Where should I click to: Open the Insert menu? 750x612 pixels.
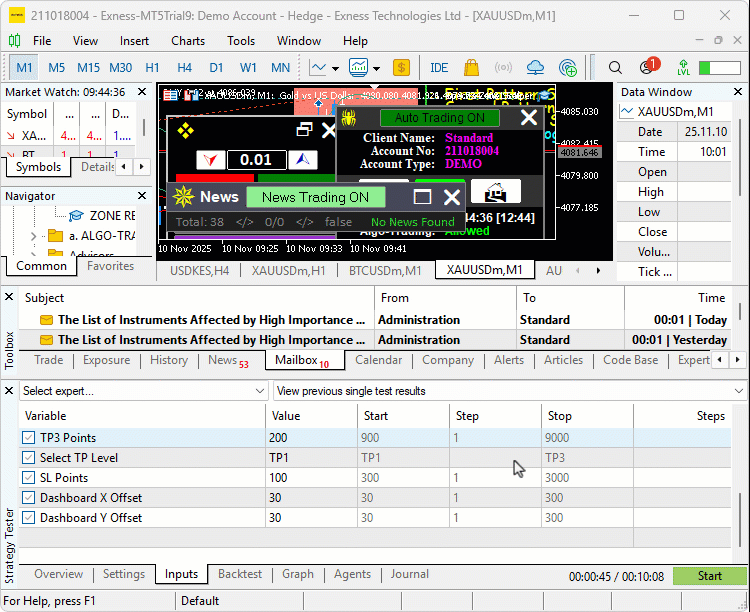(134, 41)
